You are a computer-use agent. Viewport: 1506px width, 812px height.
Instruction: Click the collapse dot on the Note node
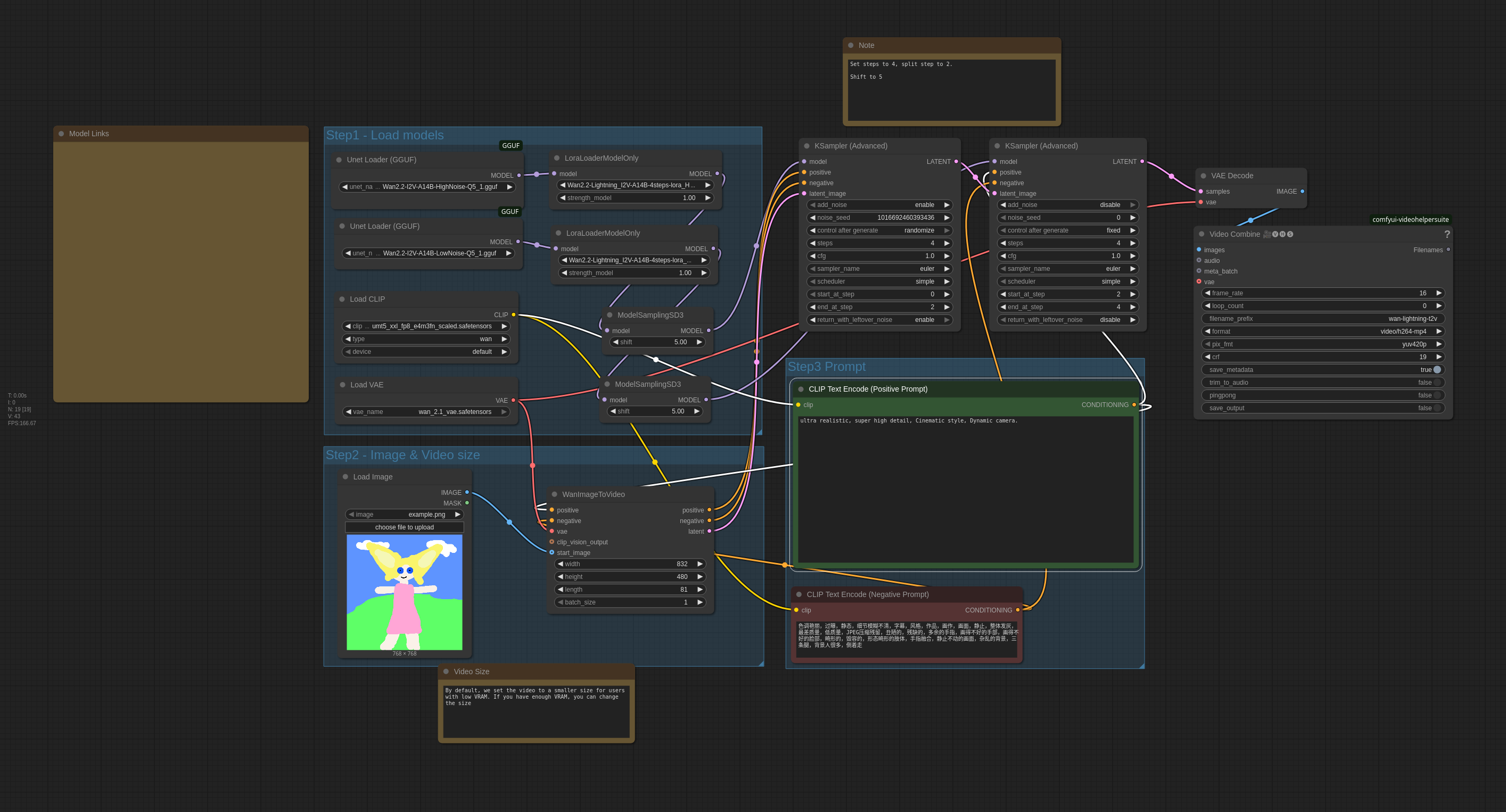click(851, 46)
